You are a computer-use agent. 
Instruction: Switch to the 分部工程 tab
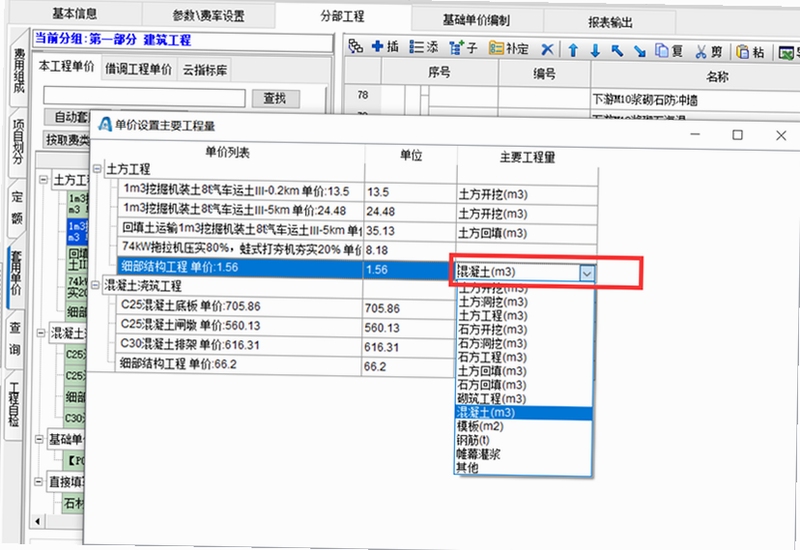[x=342, y=16]
